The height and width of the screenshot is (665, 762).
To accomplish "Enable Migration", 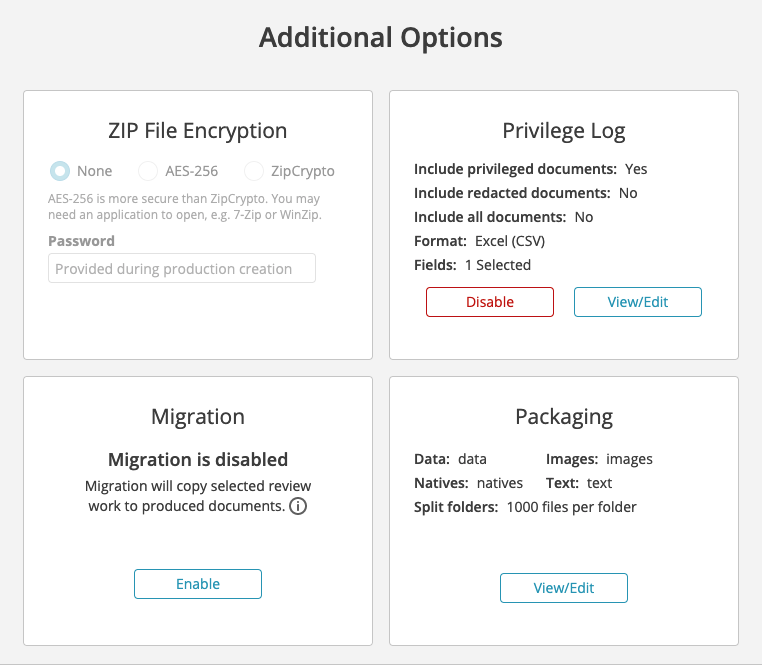I will [198, 584].
